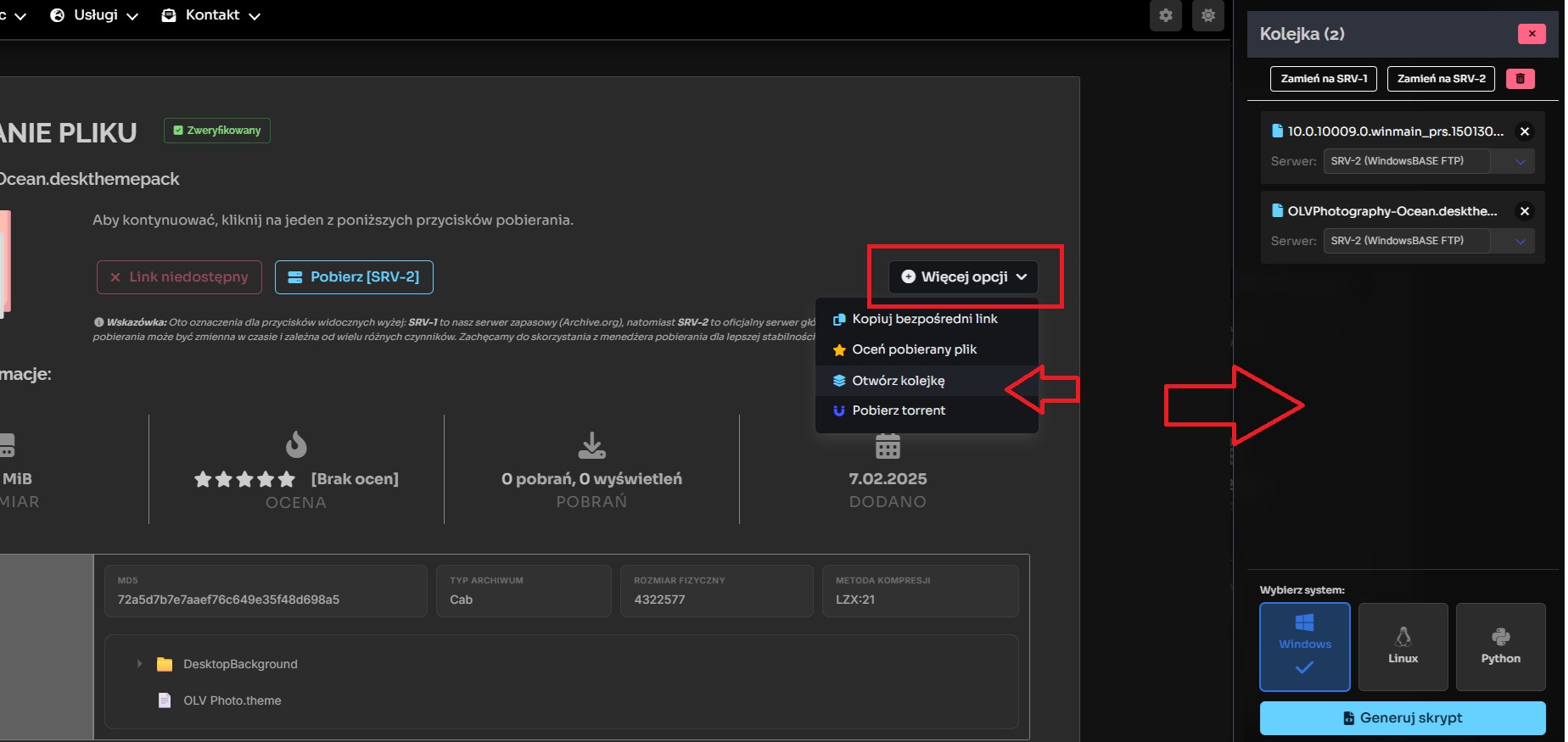
Task: Remove 10.0.10009.0.winmain_prs file from queue
Action: [x=1524, y=131]
